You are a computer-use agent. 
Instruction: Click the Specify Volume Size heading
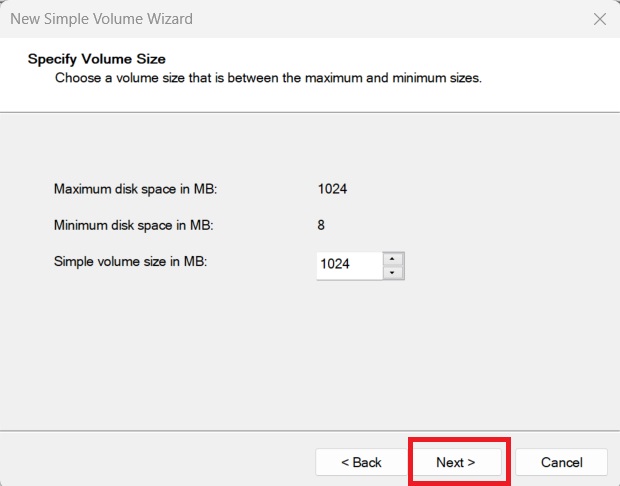[x=96, y=59]
